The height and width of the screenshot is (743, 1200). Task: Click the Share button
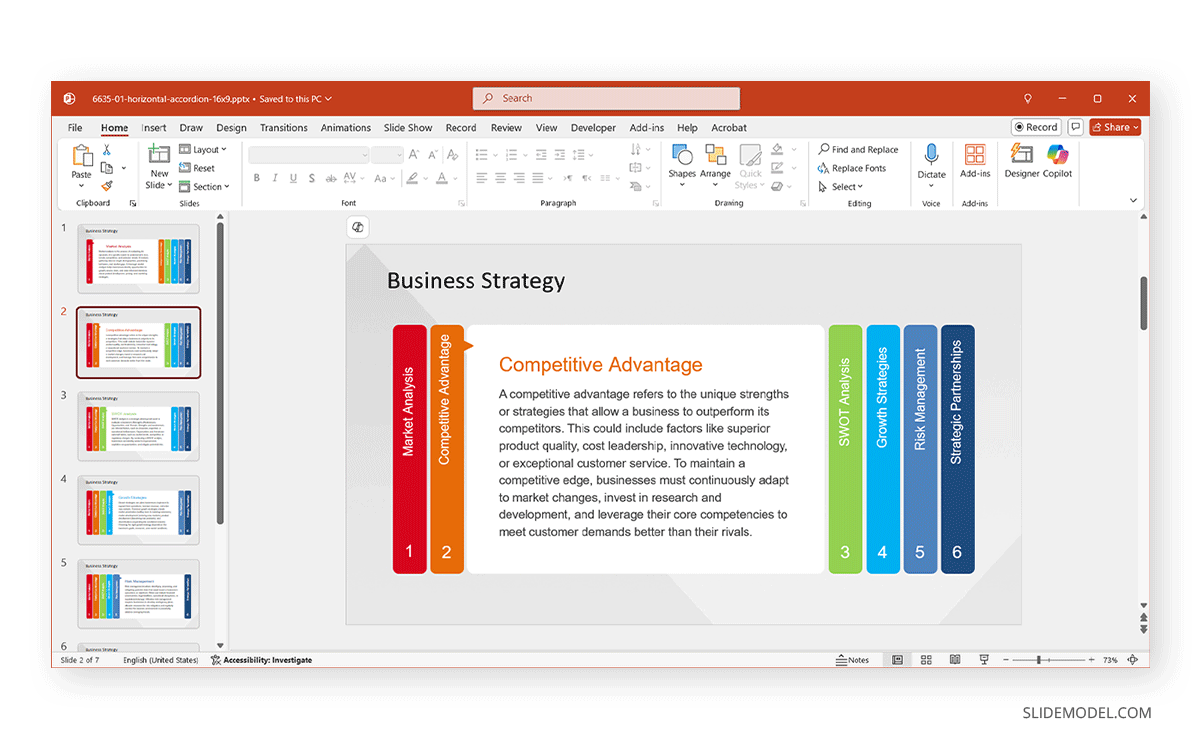tap(1115, 127)
